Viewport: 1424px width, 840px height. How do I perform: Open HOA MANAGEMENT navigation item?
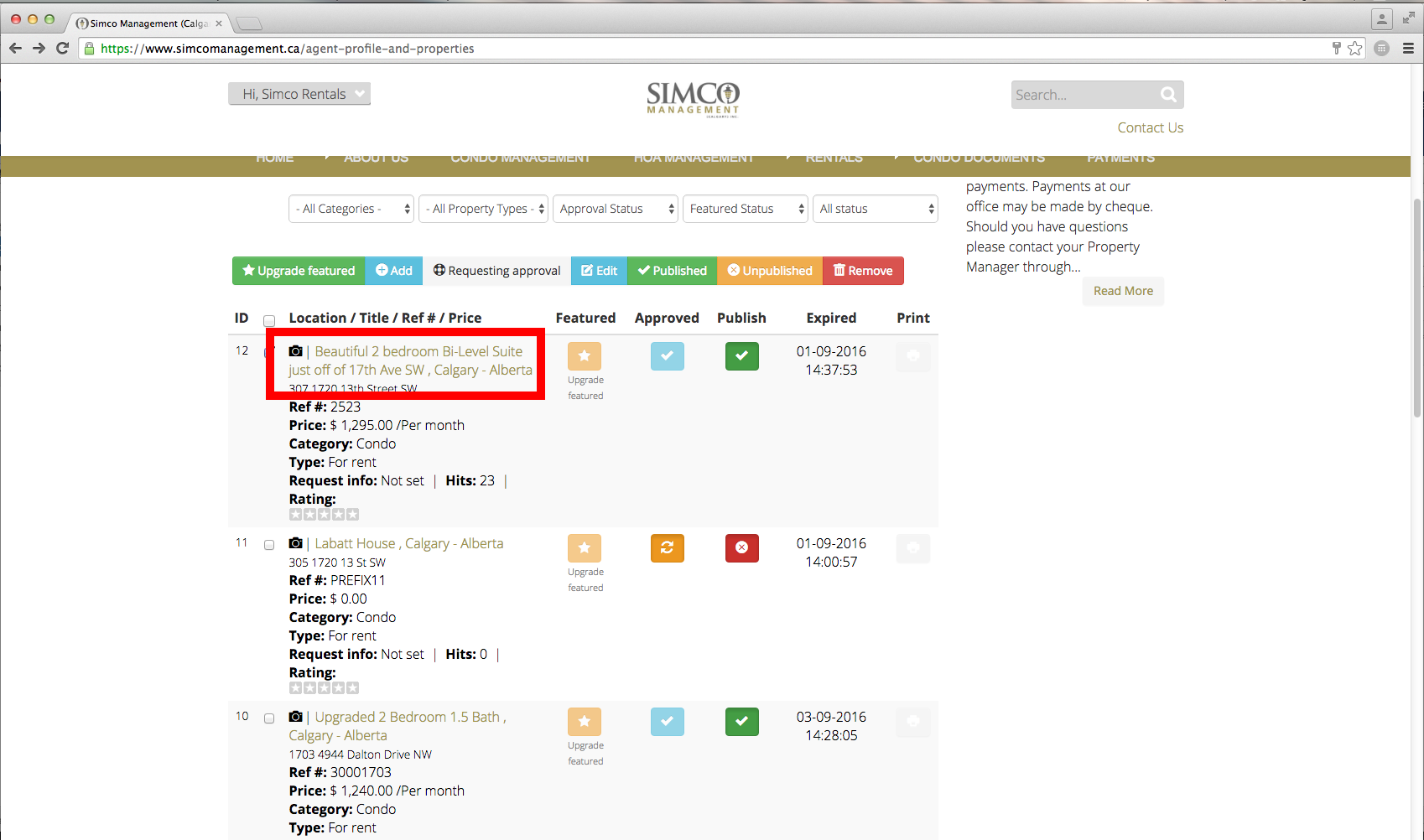(x=694, y=158)
